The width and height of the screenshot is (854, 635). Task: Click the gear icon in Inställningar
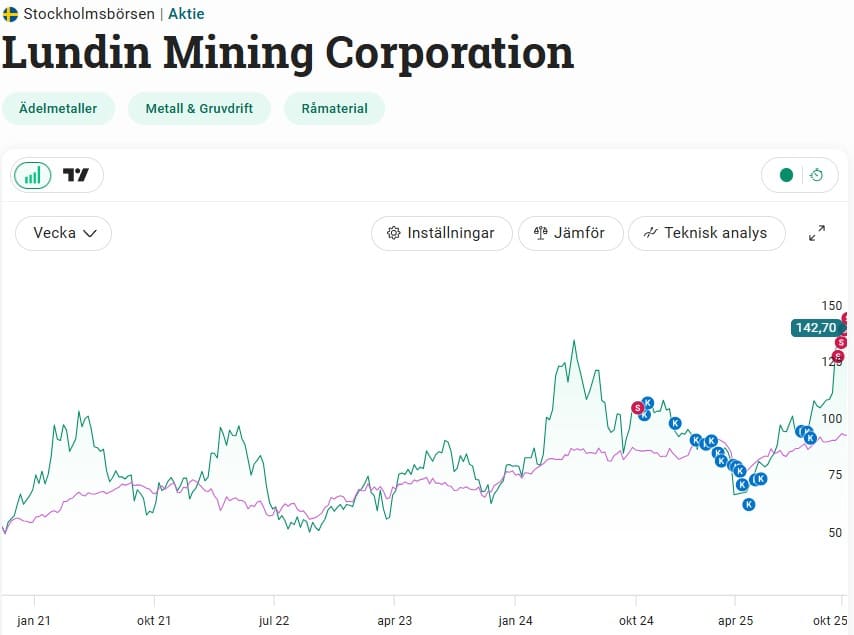pos(394,233)
